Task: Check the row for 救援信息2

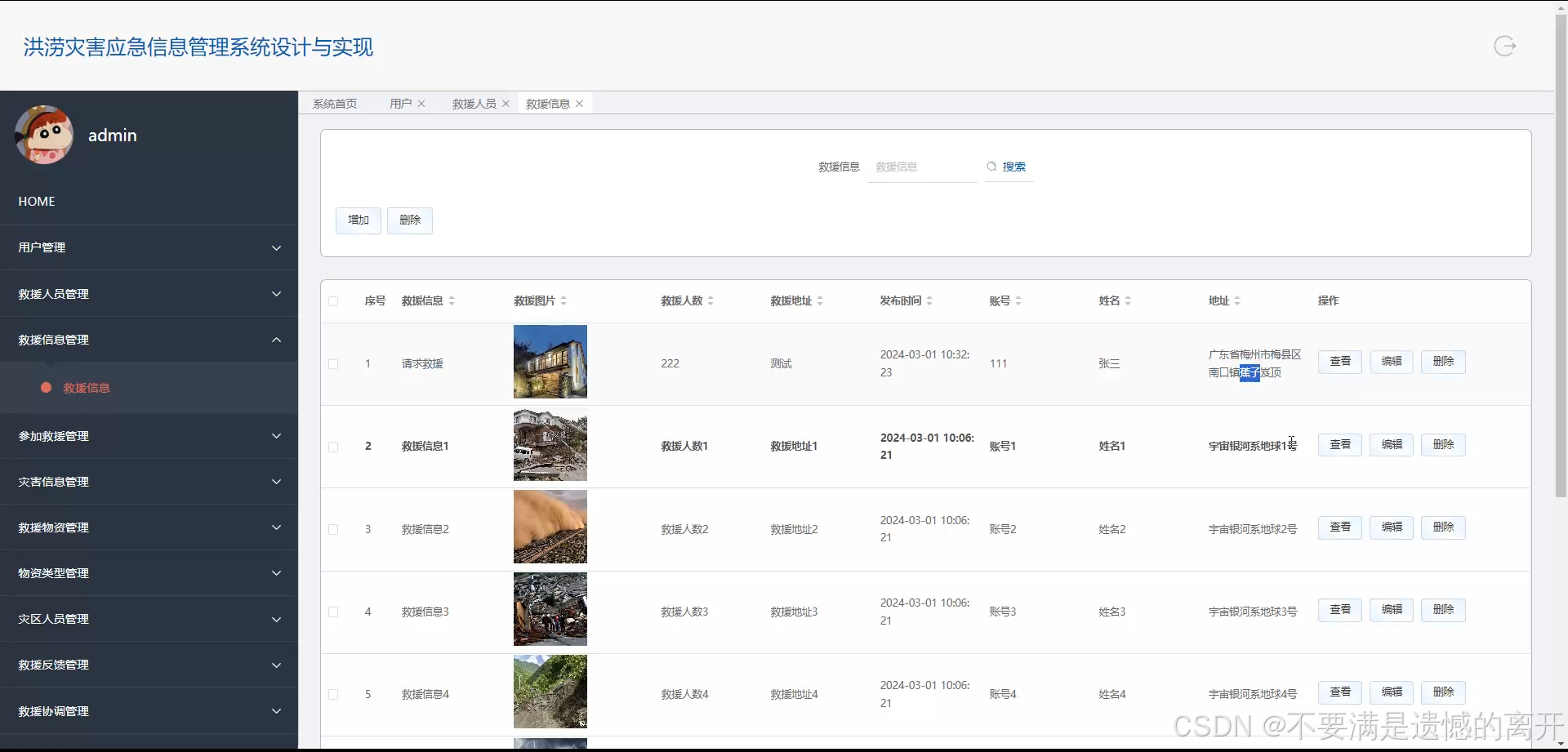Action: pos(333,529)
